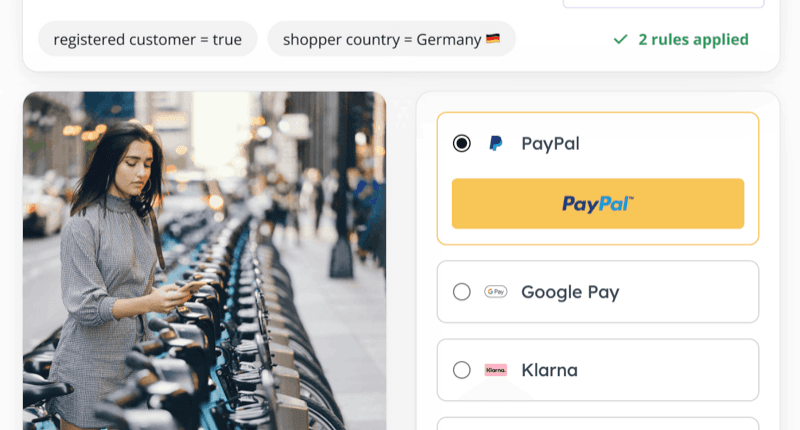Screen dimensions: 800x430
Task: Click the German flag icon
Action: pos(493,39)
